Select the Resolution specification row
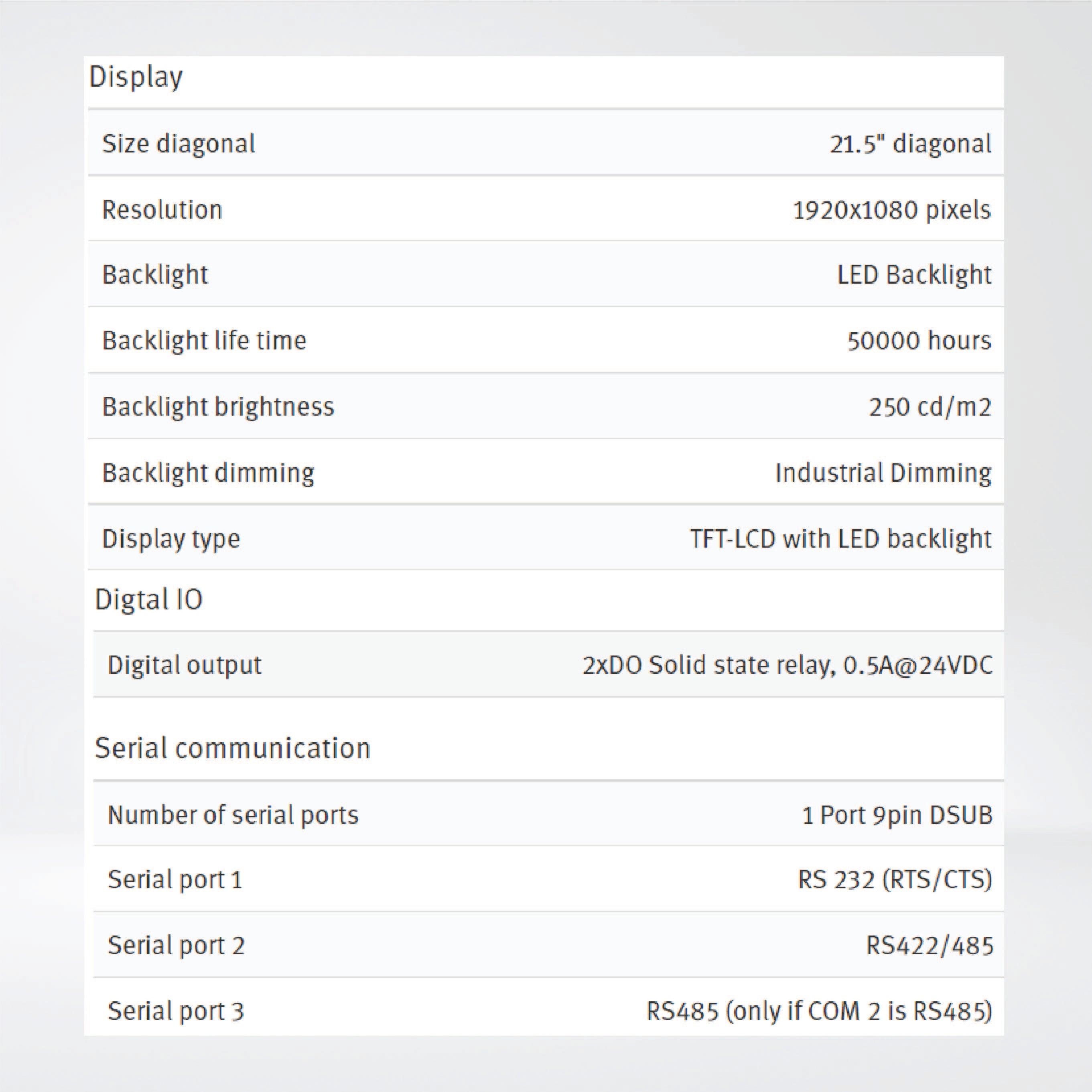The height and width of the screenshot is (1092, 1092). click(161, 209)
